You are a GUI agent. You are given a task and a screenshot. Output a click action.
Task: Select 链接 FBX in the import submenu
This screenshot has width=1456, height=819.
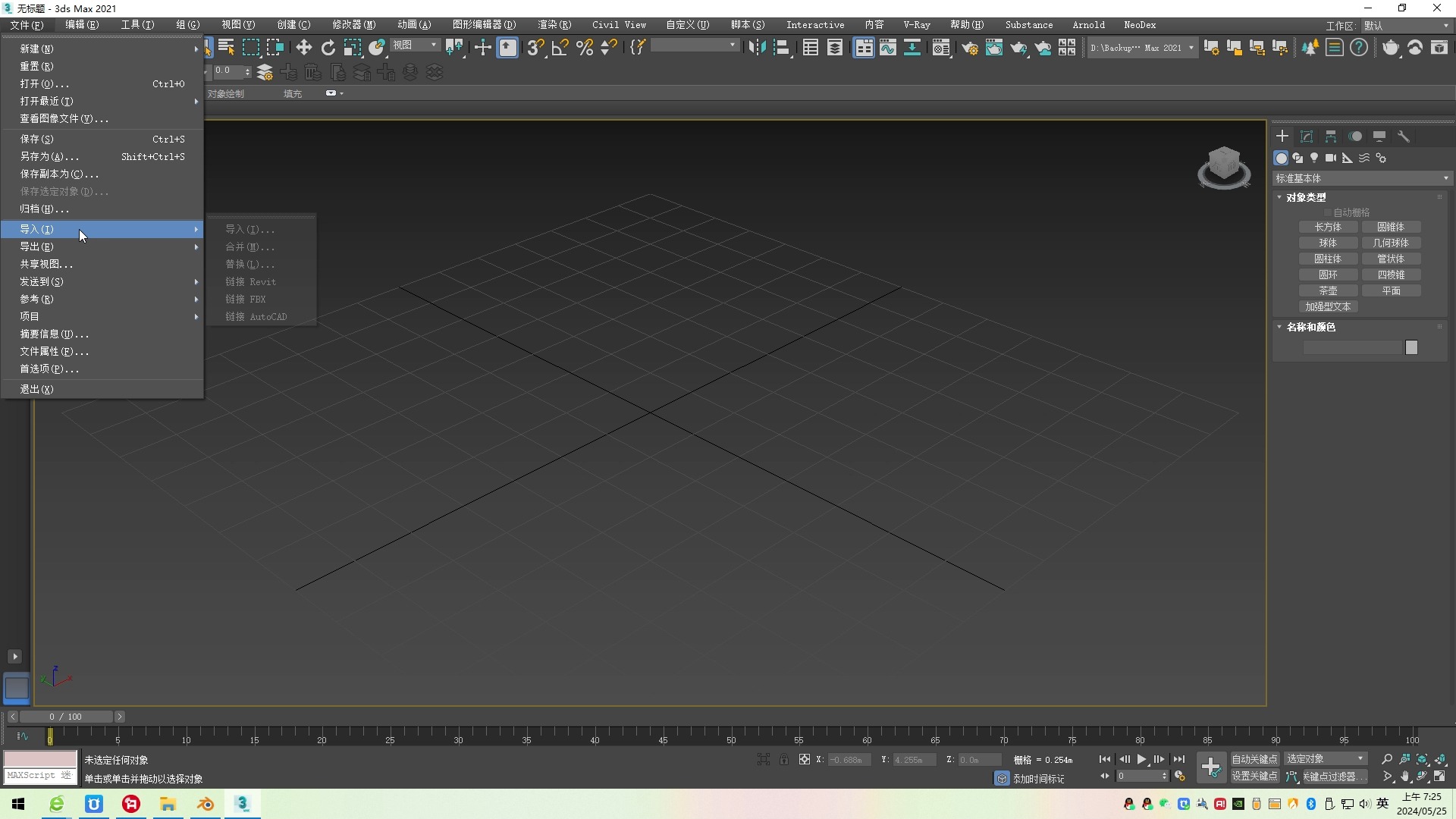click(x=246, y=299)
